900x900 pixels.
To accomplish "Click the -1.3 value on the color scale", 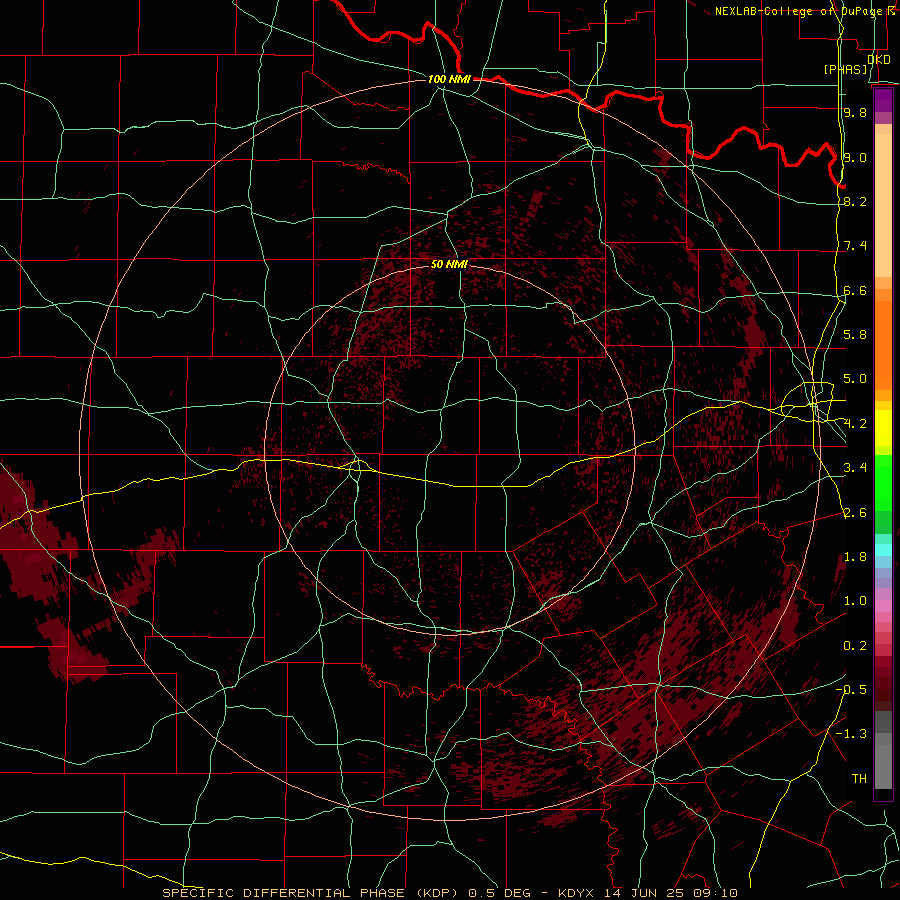I will pyautogui.click(x=851, y=734).
